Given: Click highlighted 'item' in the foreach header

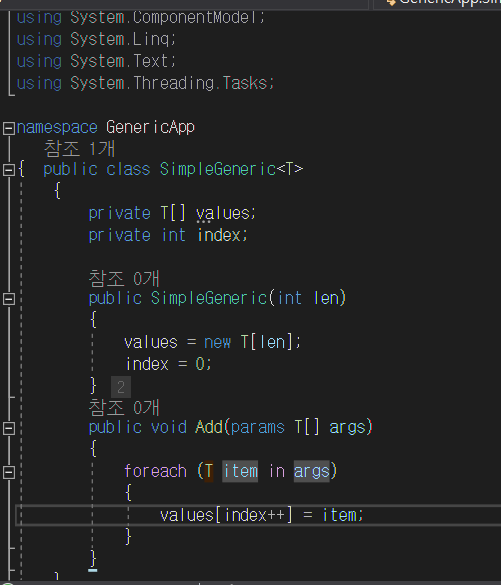Looking at the screenshot, I should (x=240, y=471).
